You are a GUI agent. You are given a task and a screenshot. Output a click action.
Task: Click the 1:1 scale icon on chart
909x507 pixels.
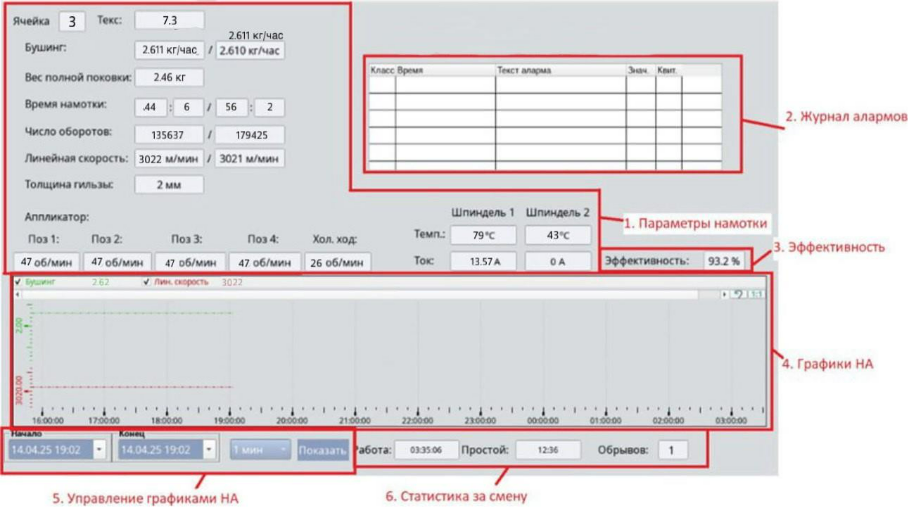tap(756, 294)
